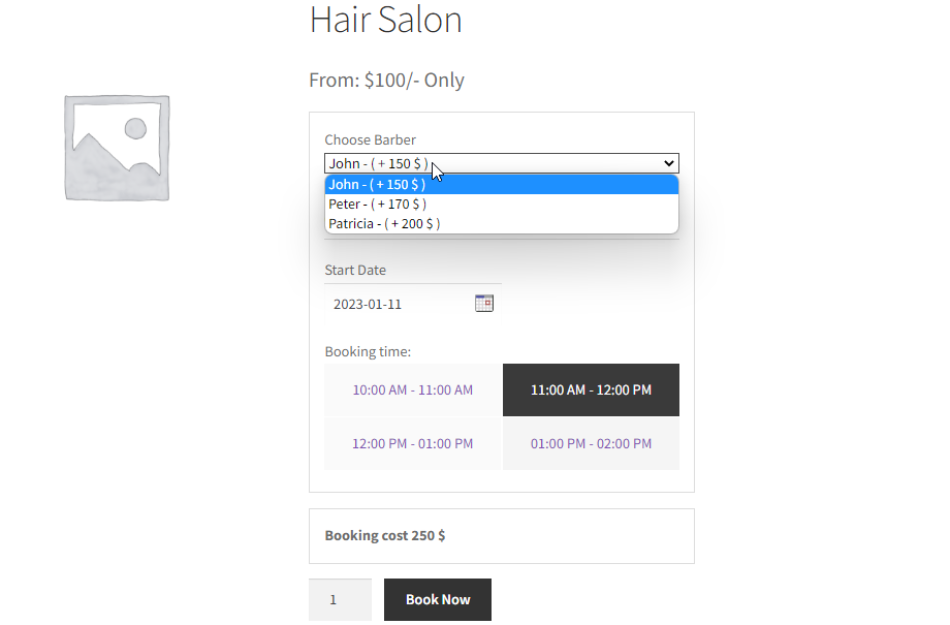Screen dimensions: 950x625
Task: Pick the 12:00 PM - 01:00 PM slot
Action: (x=412, y=443)
